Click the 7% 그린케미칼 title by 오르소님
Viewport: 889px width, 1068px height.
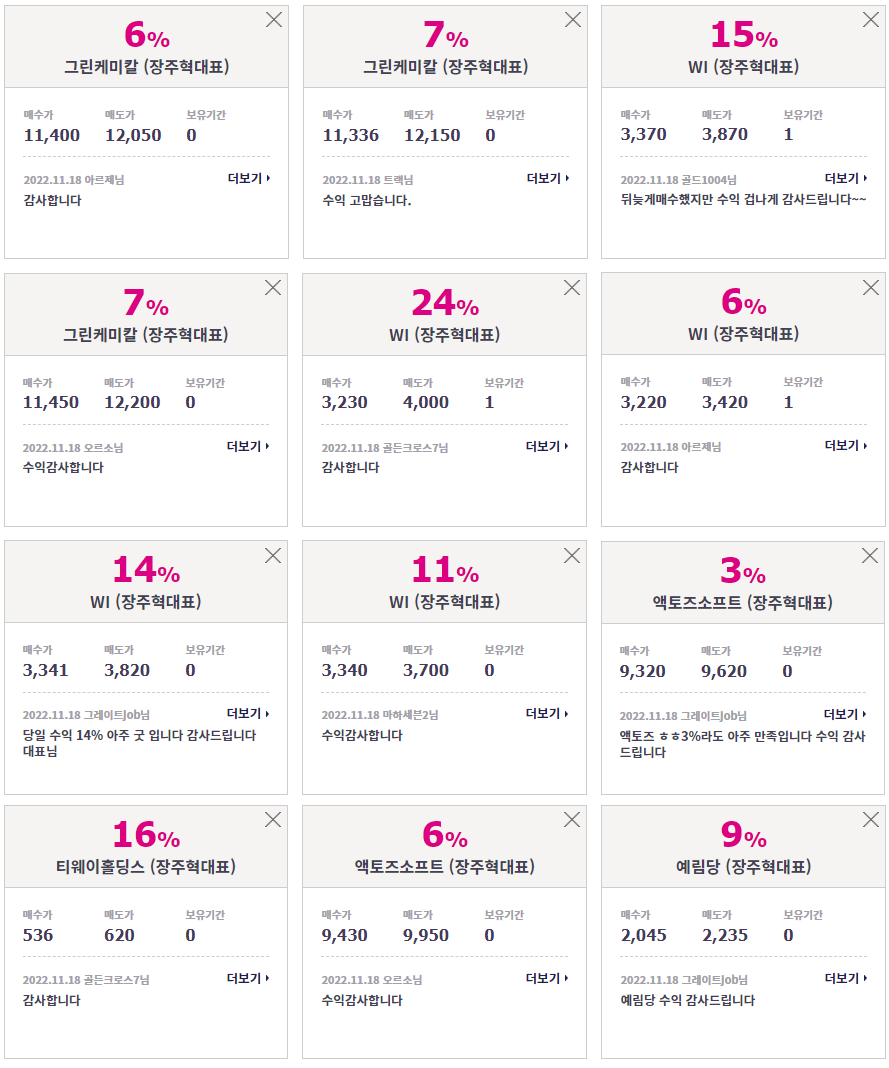(x=146, y=334)
